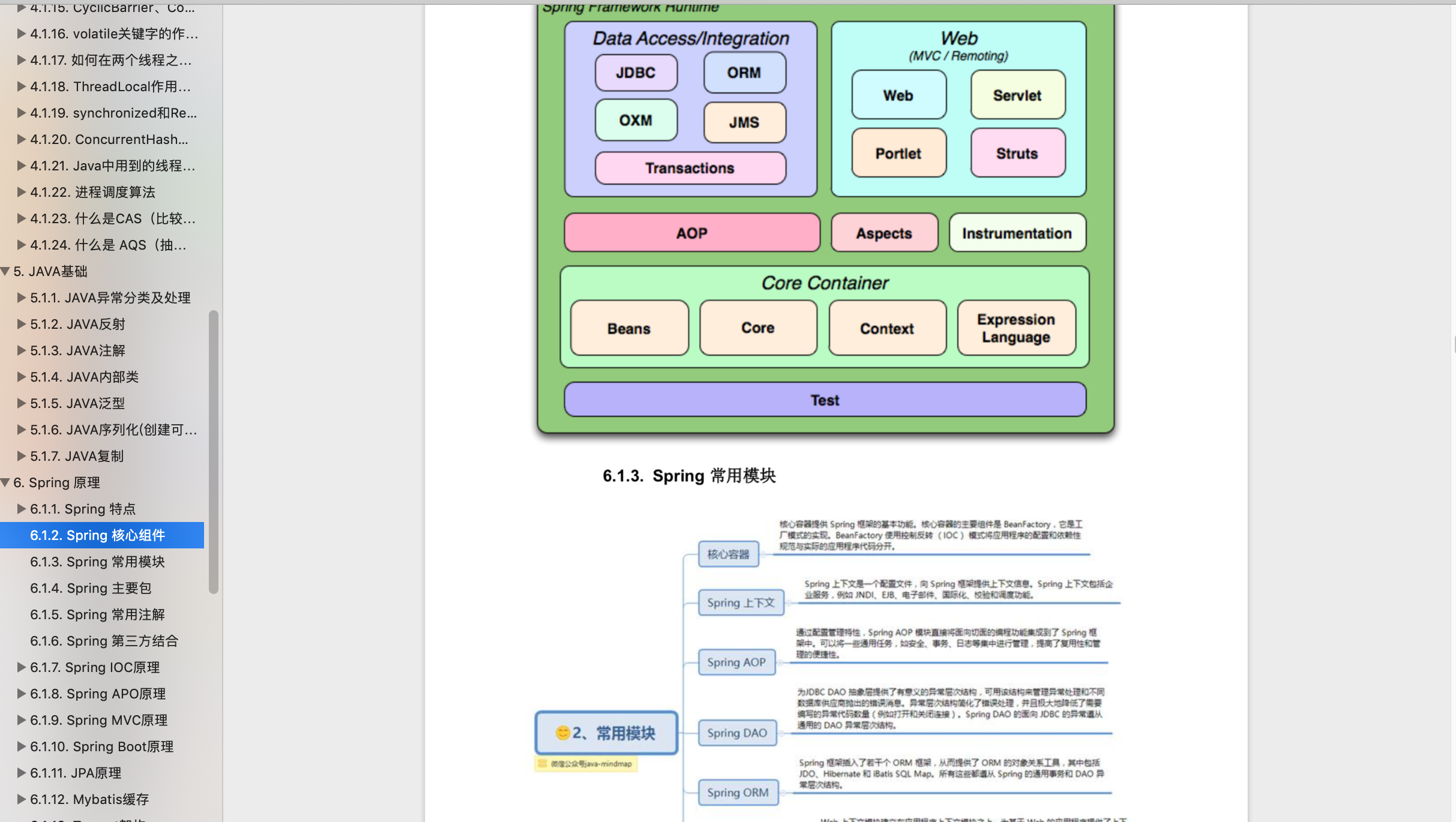This screenshot has width=1456, height=822.
Task: Click the java-mindmap yellow note label
Action: (x=586, y=764)
